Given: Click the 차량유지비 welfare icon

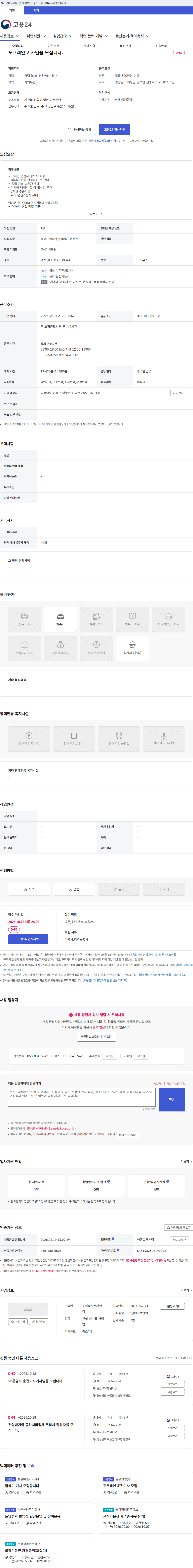Looking at the screenshot, I should (96, 620).
